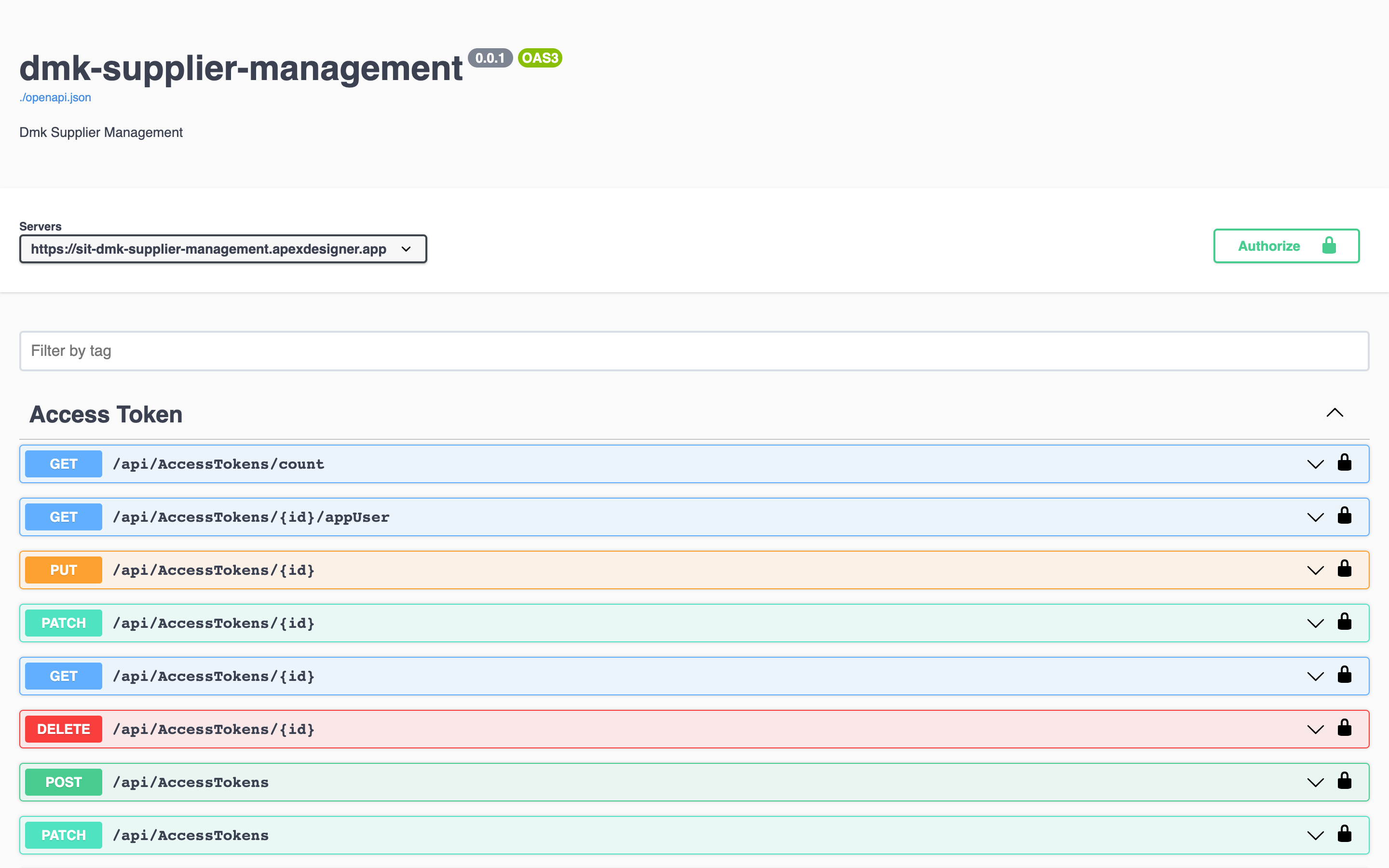Click GET badge for /api/AccessTokens/{id}
The height and width of the screenshot is (868, 1389).
(x=64, y=676)
